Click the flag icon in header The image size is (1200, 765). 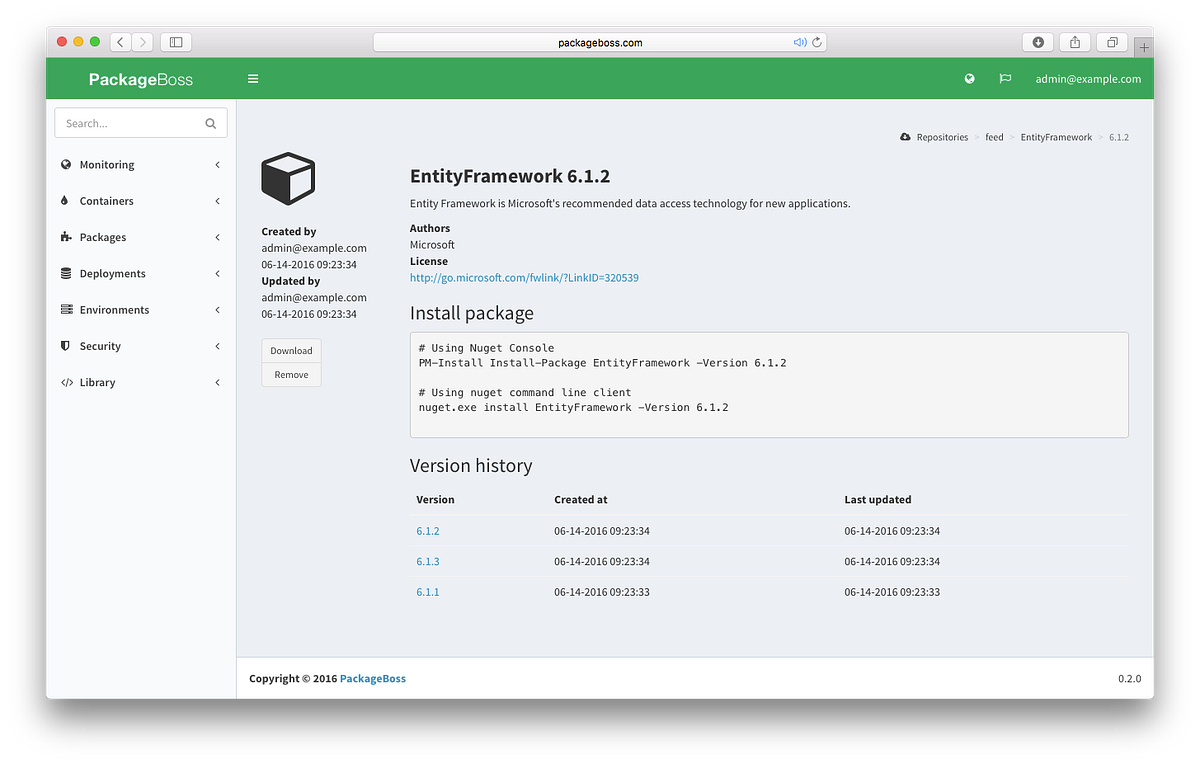point(1005,79)
